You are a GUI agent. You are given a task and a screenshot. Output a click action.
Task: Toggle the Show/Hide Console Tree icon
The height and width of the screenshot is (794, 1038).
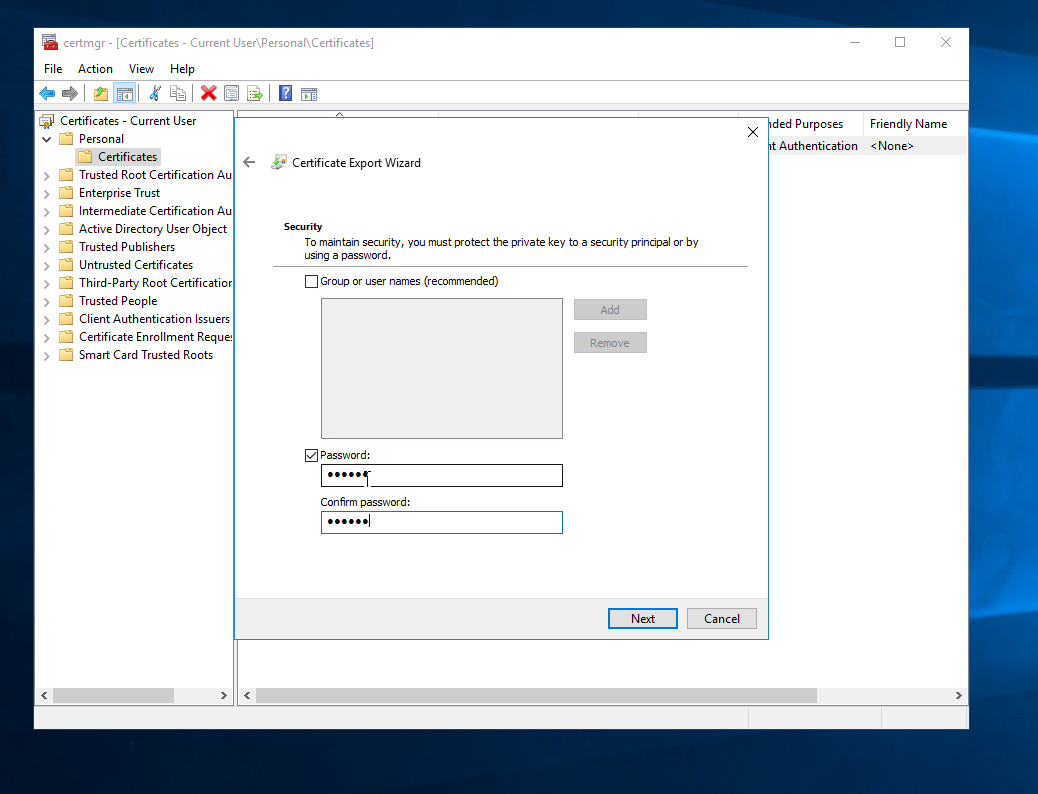pos(124,93)
